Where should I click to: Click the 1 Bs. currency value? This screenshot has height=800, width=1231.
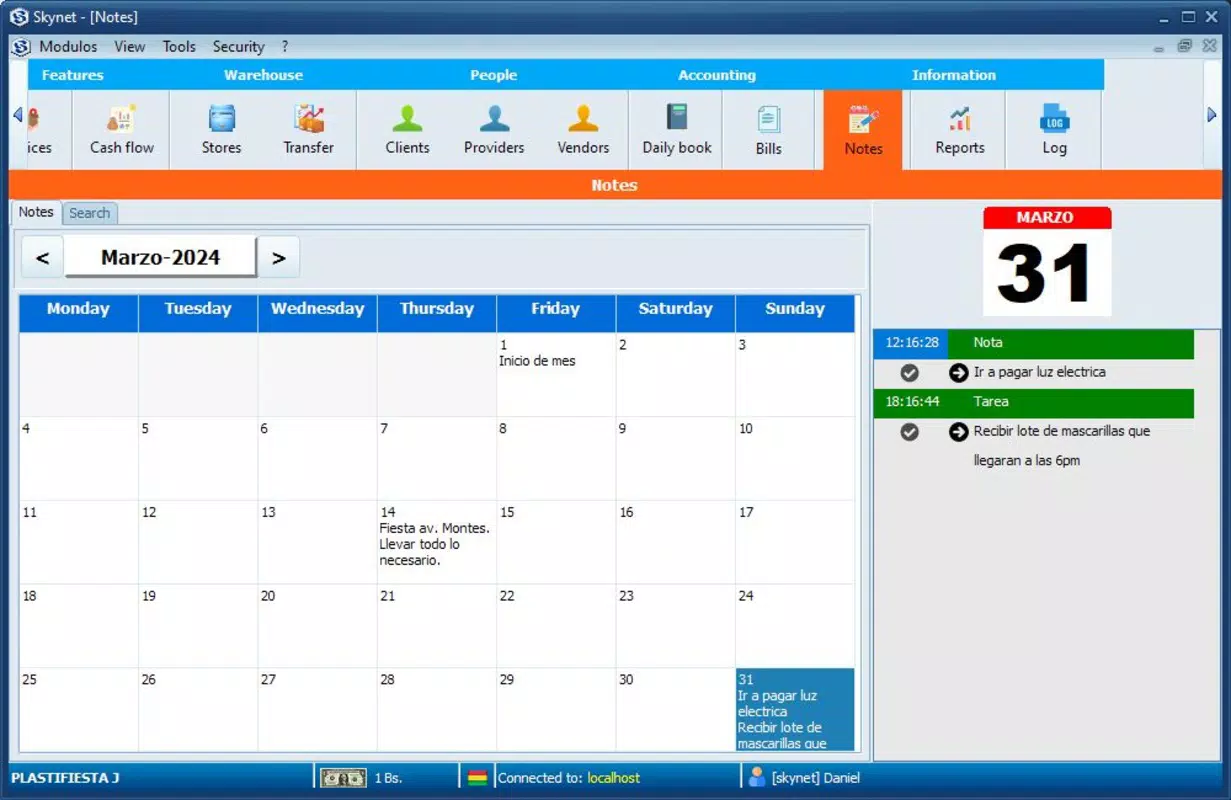(x=388, y=778)
